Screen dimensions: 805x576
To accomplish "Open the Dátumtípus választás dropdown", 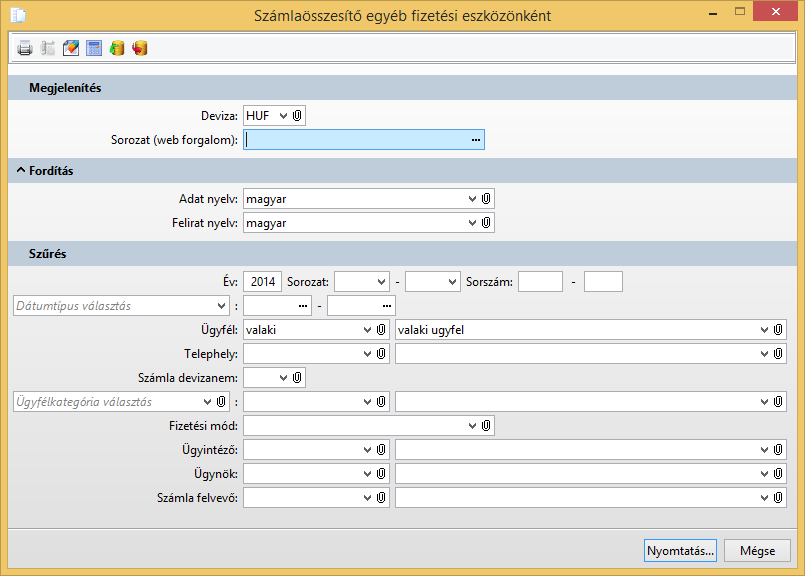I will 221,305.
